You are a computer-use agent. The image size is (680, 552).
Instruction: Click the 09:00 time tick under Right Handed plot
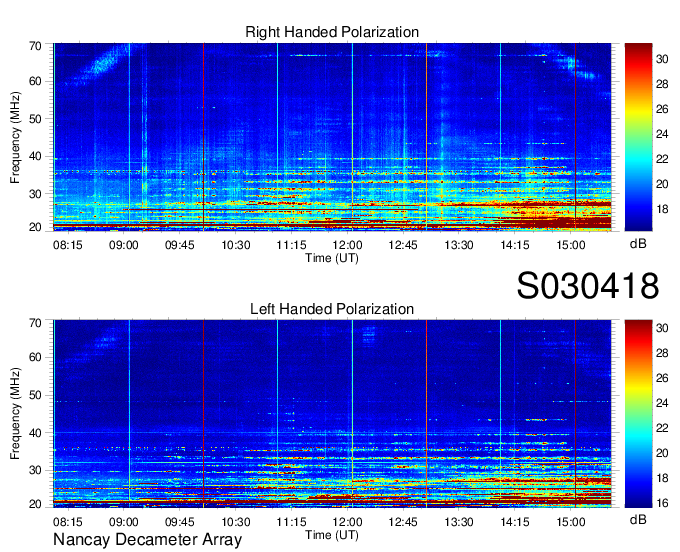click(x=123, y=245)
